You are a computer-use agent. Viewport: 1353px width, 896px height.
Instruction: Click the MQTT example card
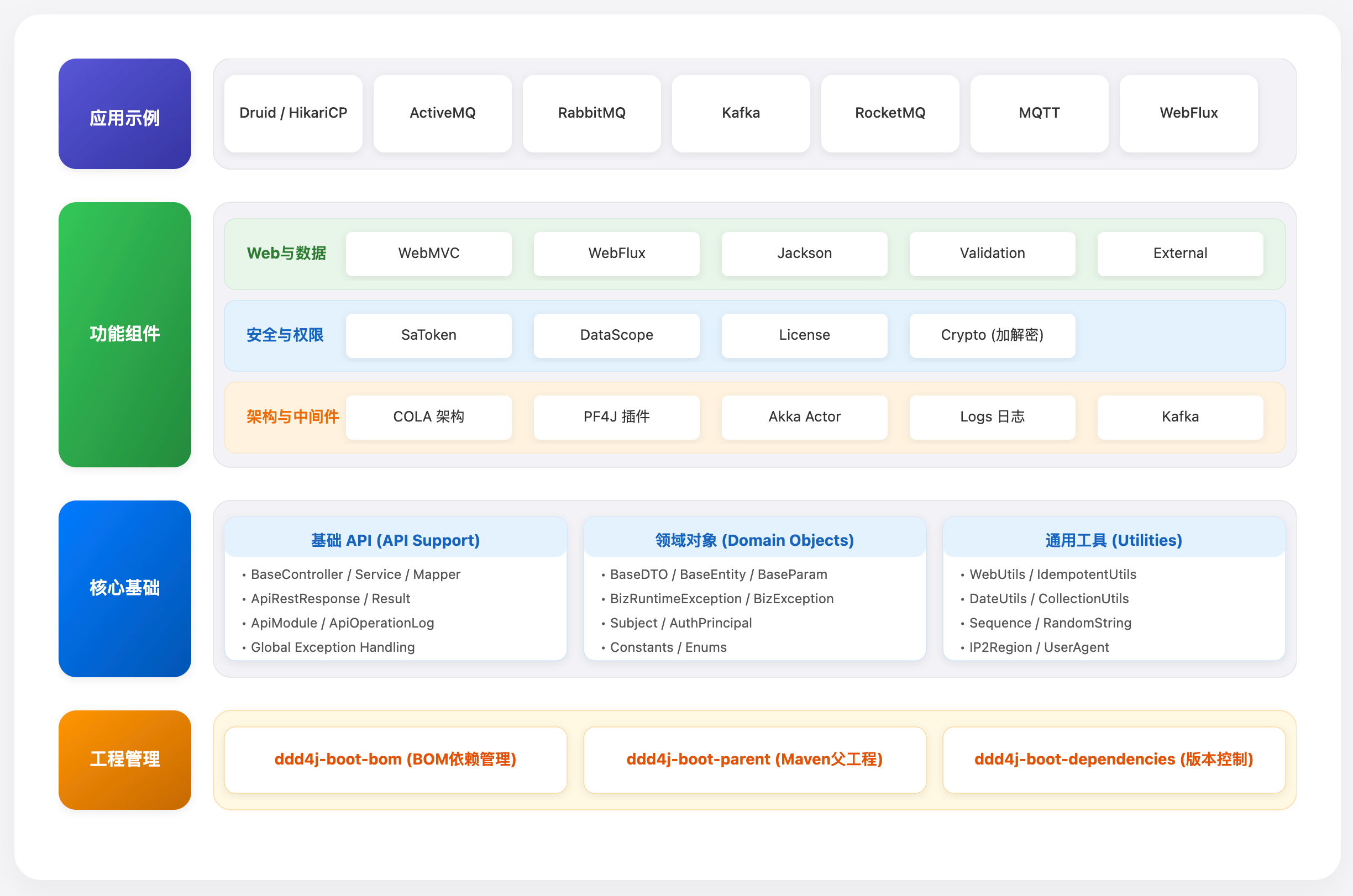[1039, 113]
